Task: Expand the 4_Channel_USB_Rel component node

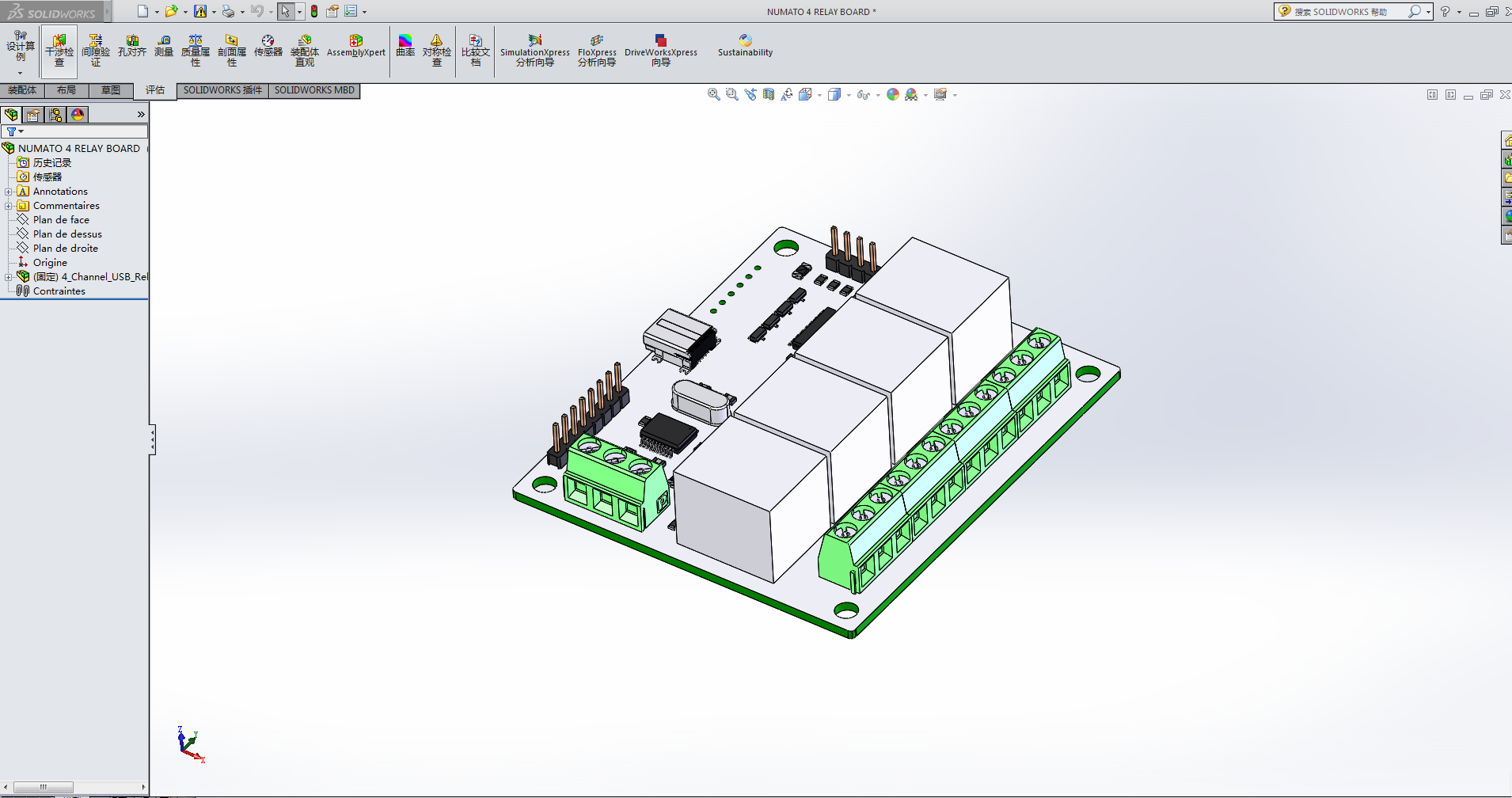Action: [x=9, y=277]
